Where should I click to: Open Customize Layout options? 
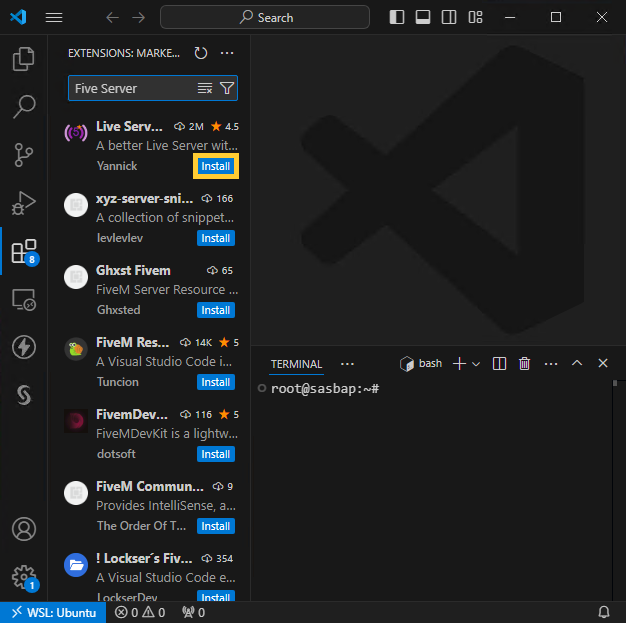click(475, 17)
